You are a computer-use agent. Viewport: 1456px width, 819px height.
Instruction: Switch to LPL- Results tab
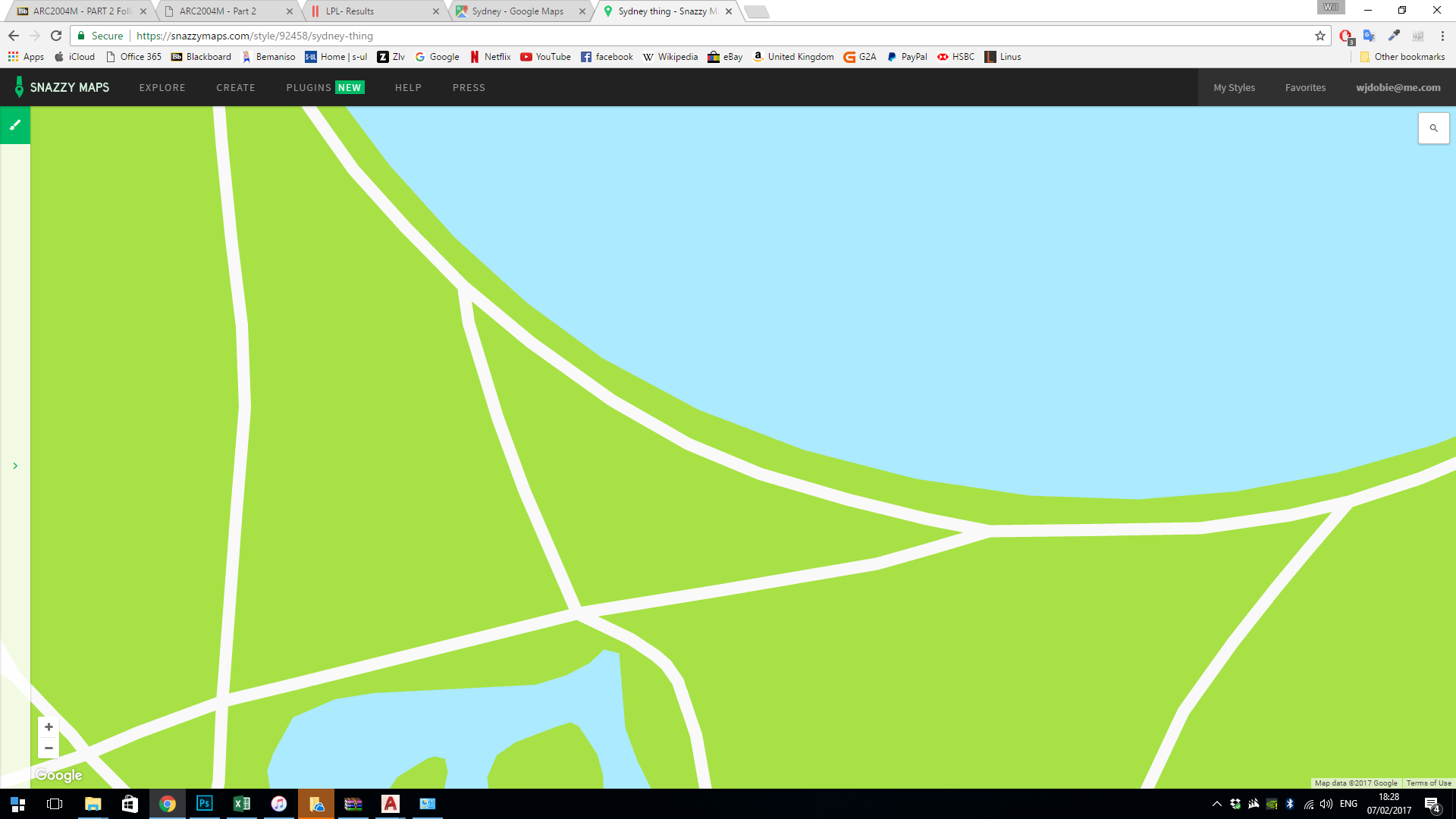(350, 11)
